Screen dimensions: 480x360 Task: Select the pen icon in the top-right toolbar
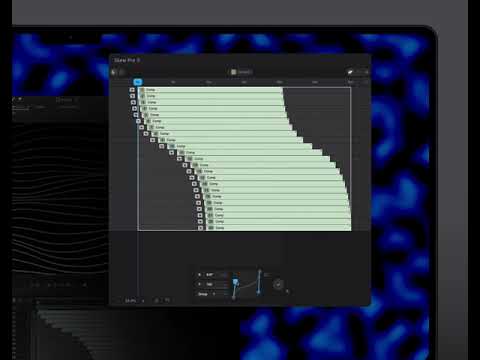(350, 72)
